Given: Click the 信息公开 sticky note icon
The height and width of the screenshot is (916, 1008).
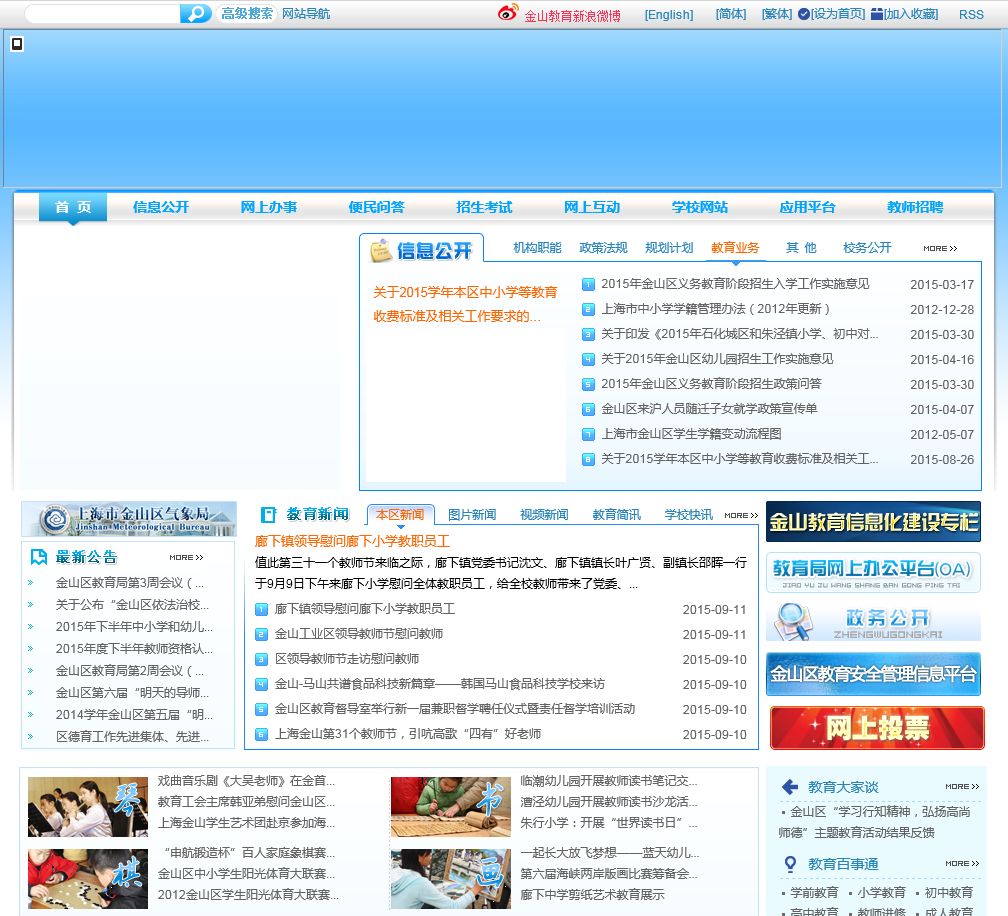Looking at the screenshot, I should pos(381,251).
